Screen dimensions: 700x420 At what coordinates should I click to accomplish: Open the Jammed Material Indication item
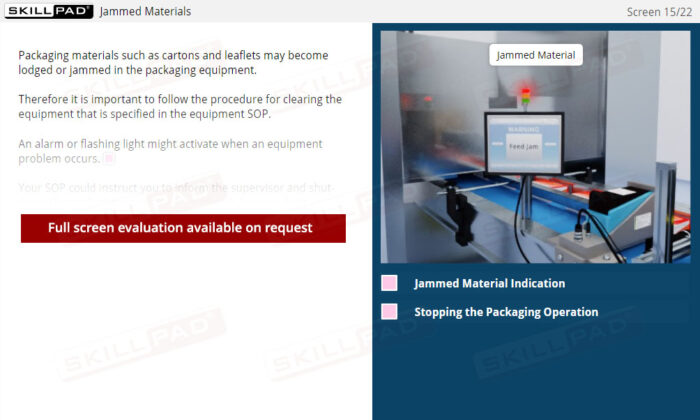489,283
